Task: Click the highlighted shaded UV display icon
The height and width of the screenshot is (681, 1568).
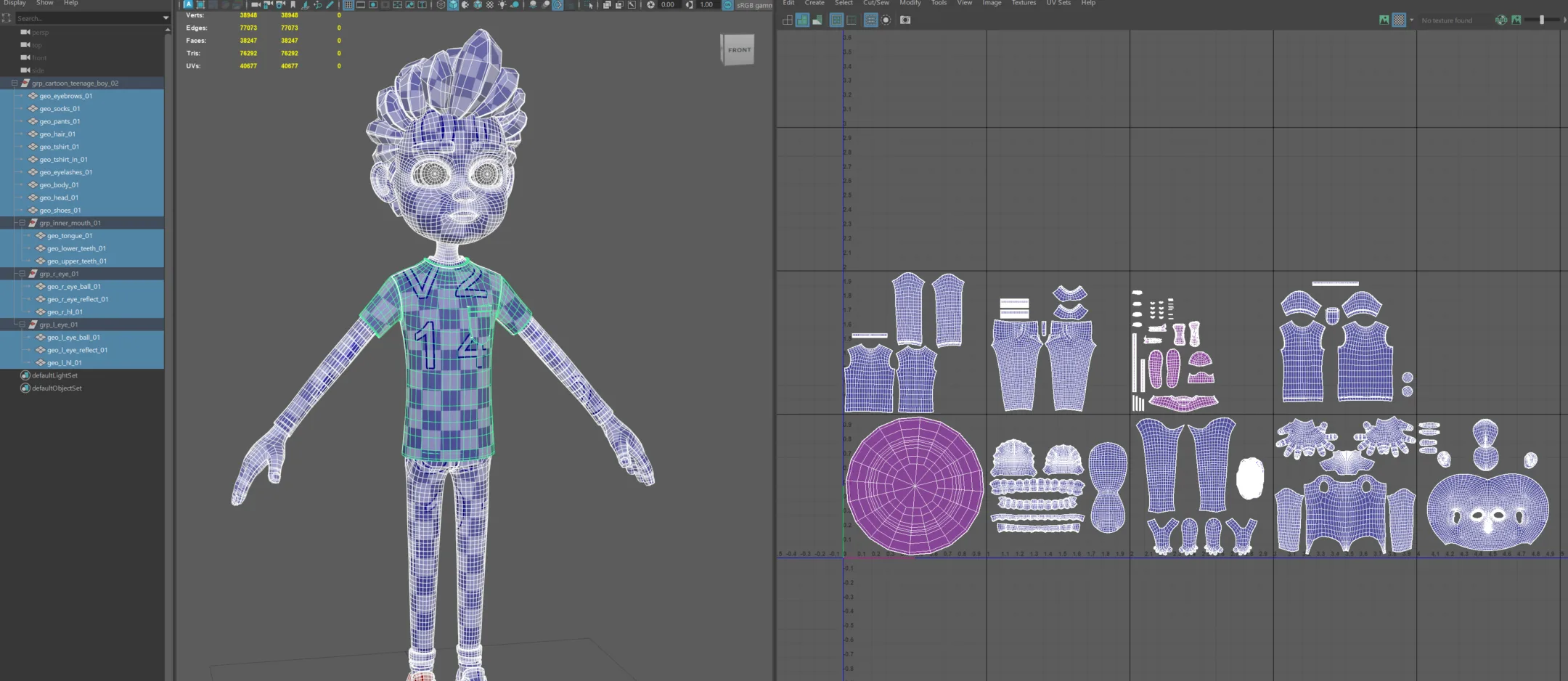Action: 802,20
